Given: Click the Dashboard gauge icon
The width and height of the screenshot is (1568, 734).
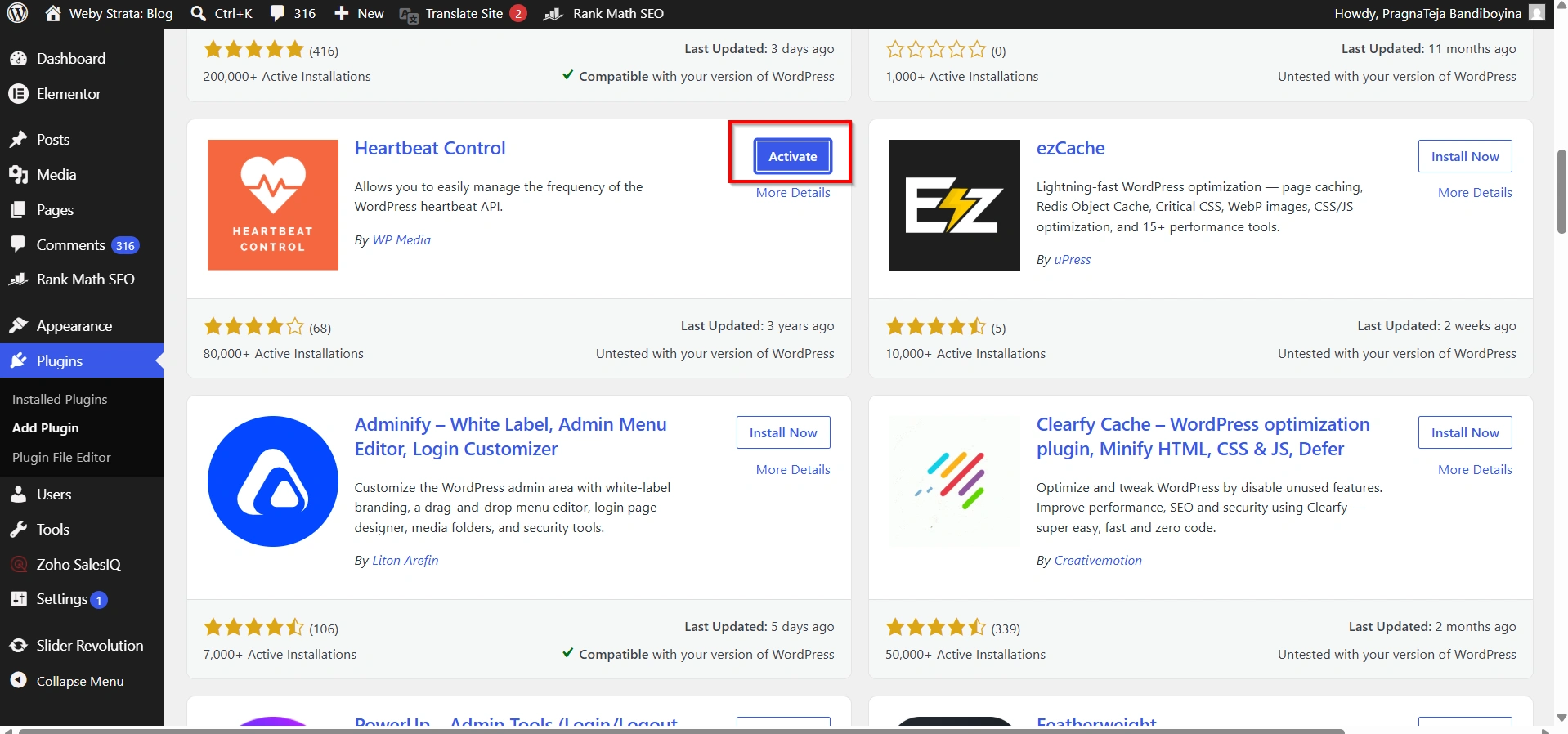Looking at the screenshot, I should 18,58.
